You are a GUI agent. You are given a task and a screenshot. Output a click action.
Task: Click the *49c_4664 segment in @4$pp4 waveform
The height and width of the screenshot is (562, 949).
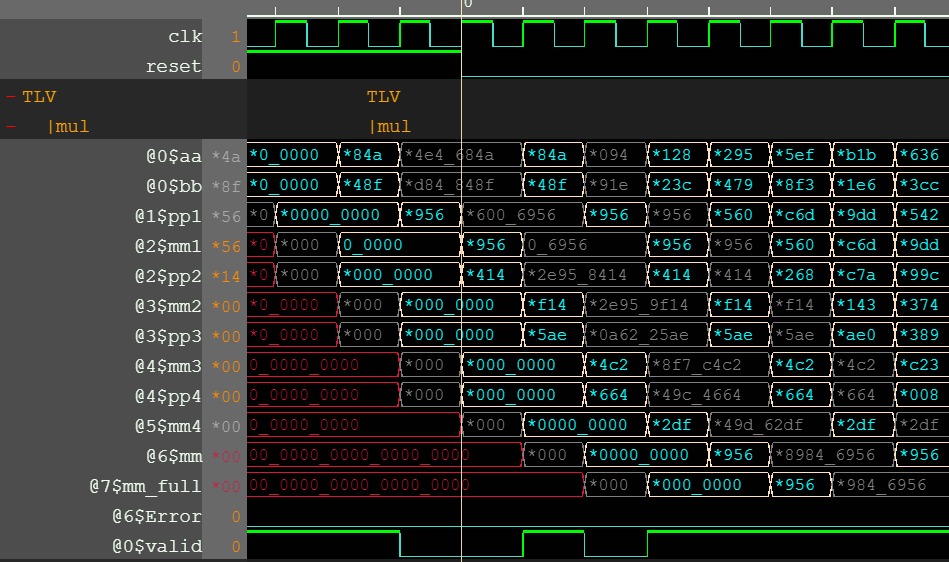point(708,394)
